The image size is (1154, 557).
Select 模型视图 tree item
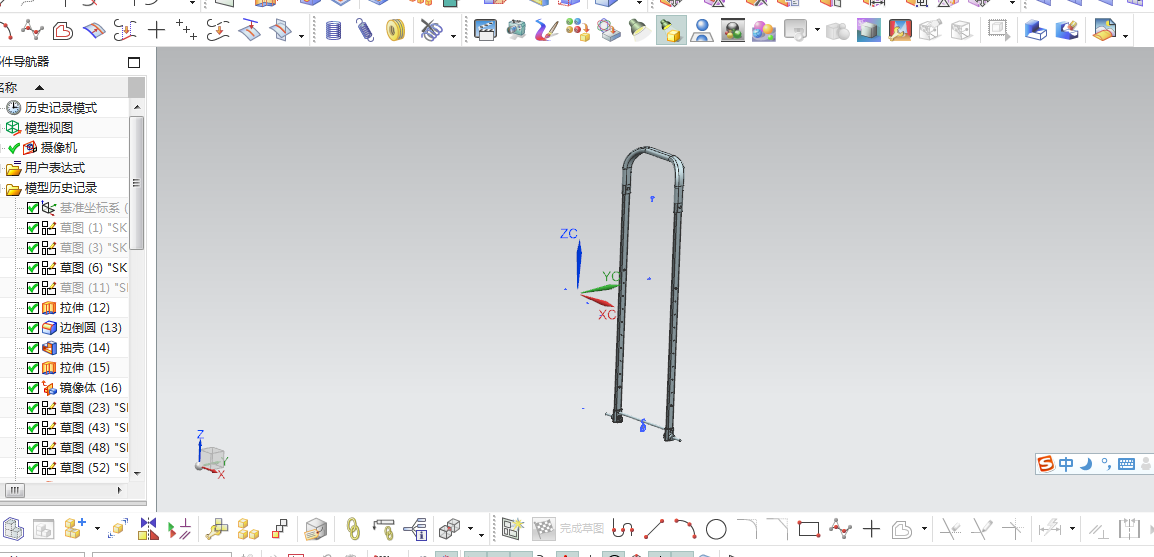point(49,128)
